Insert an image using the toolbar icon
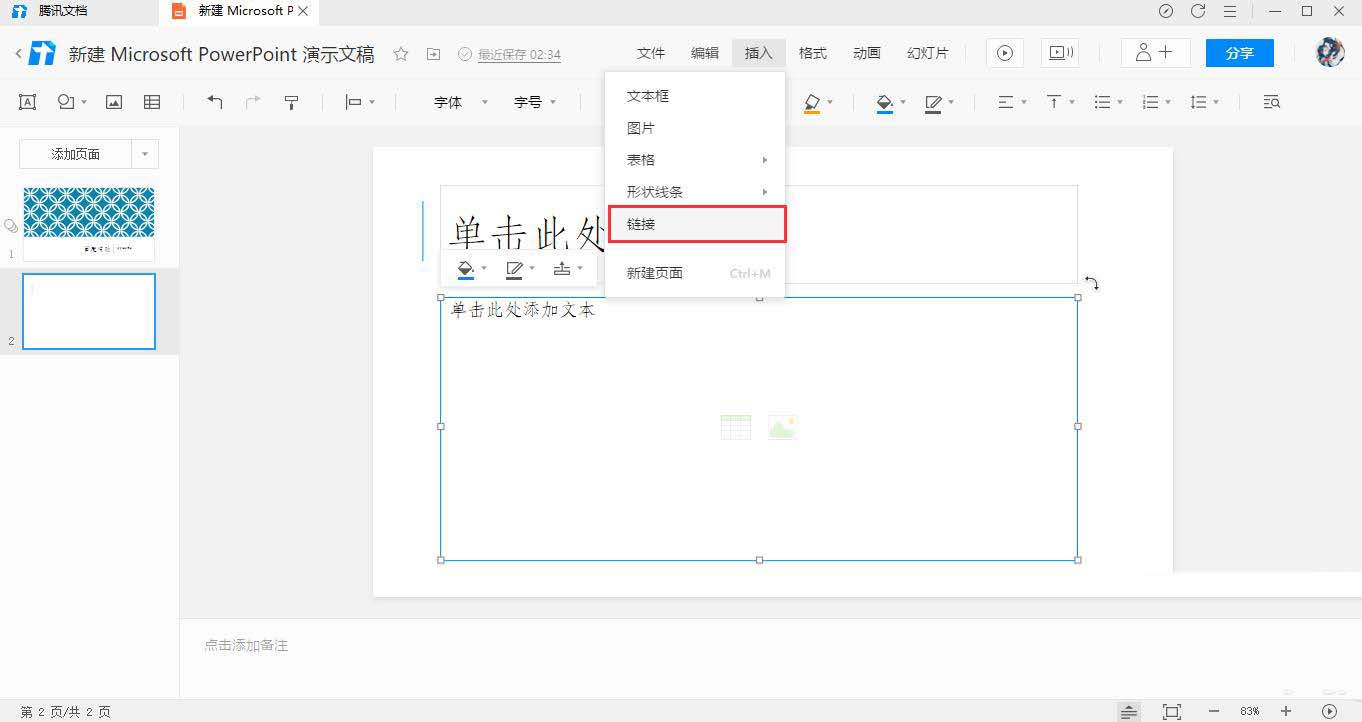1362x722 pixels. pyautogui.click(x=113, y=101)
